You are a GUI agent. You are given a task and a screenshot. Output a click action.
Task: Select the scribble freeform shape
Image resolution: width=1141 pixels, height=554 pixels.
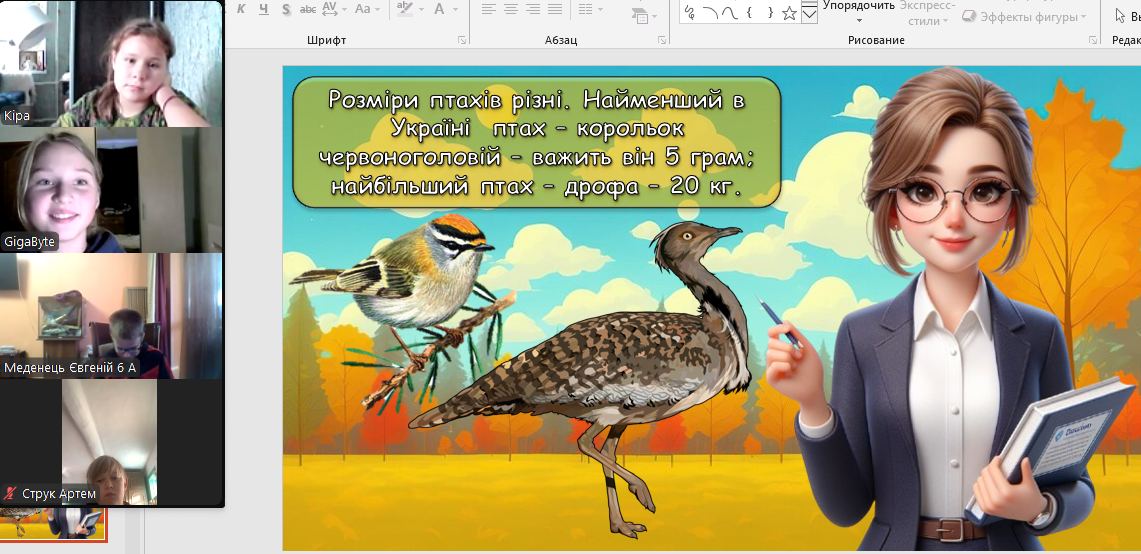(x=690, y=12)
